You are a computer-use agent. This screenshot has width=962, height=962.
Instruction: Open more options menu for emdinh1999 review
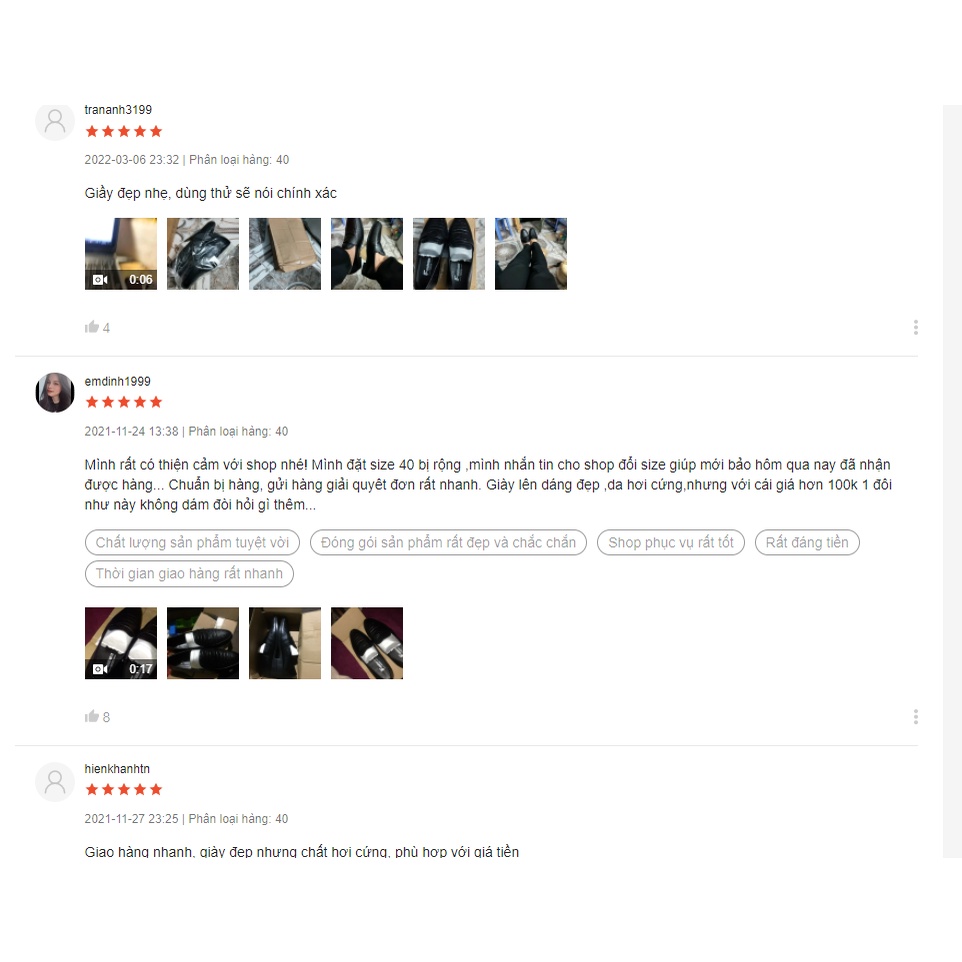point(915,717)
